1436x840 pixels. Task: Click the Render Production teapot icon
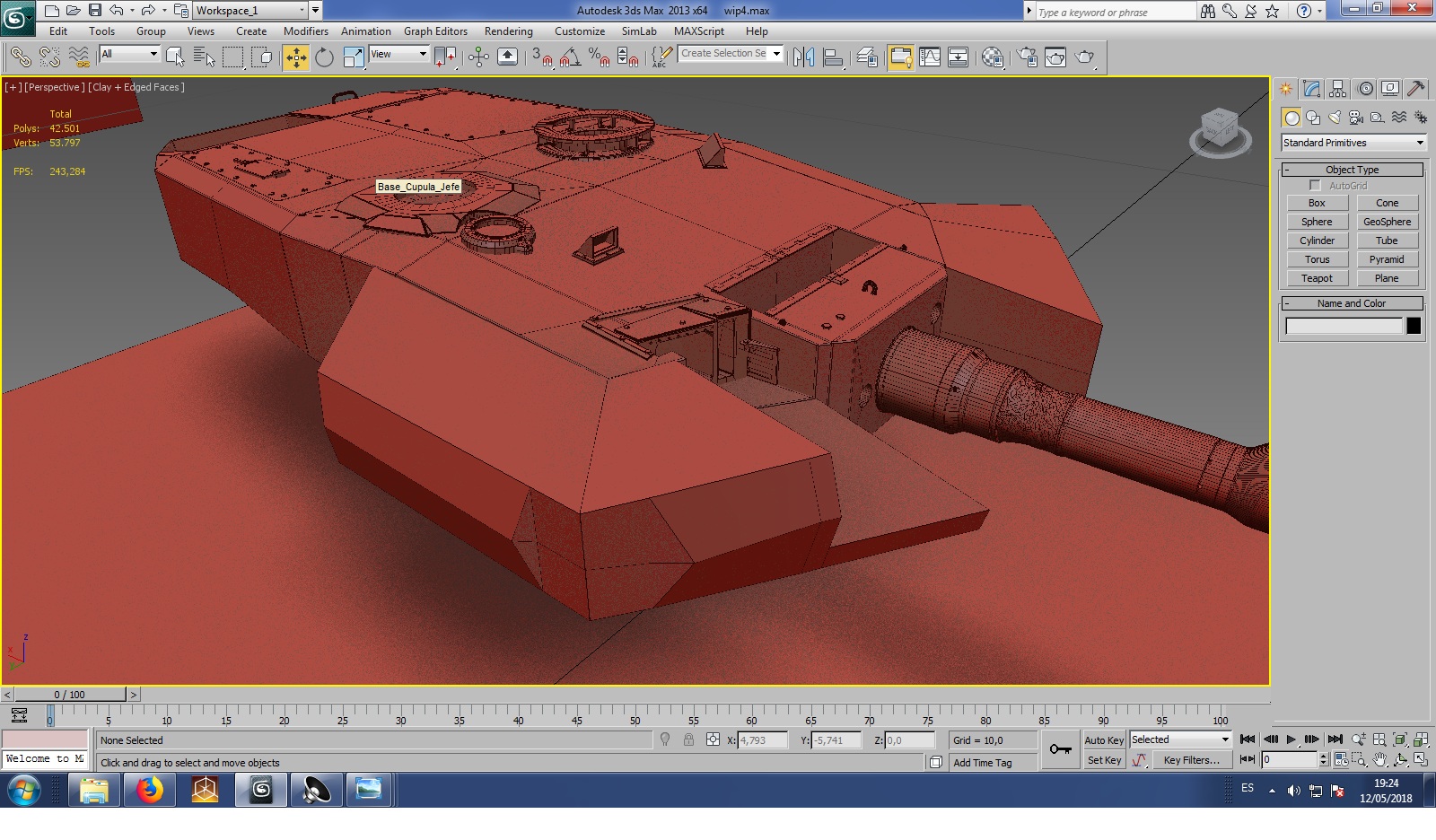[x=1085, y=57]
